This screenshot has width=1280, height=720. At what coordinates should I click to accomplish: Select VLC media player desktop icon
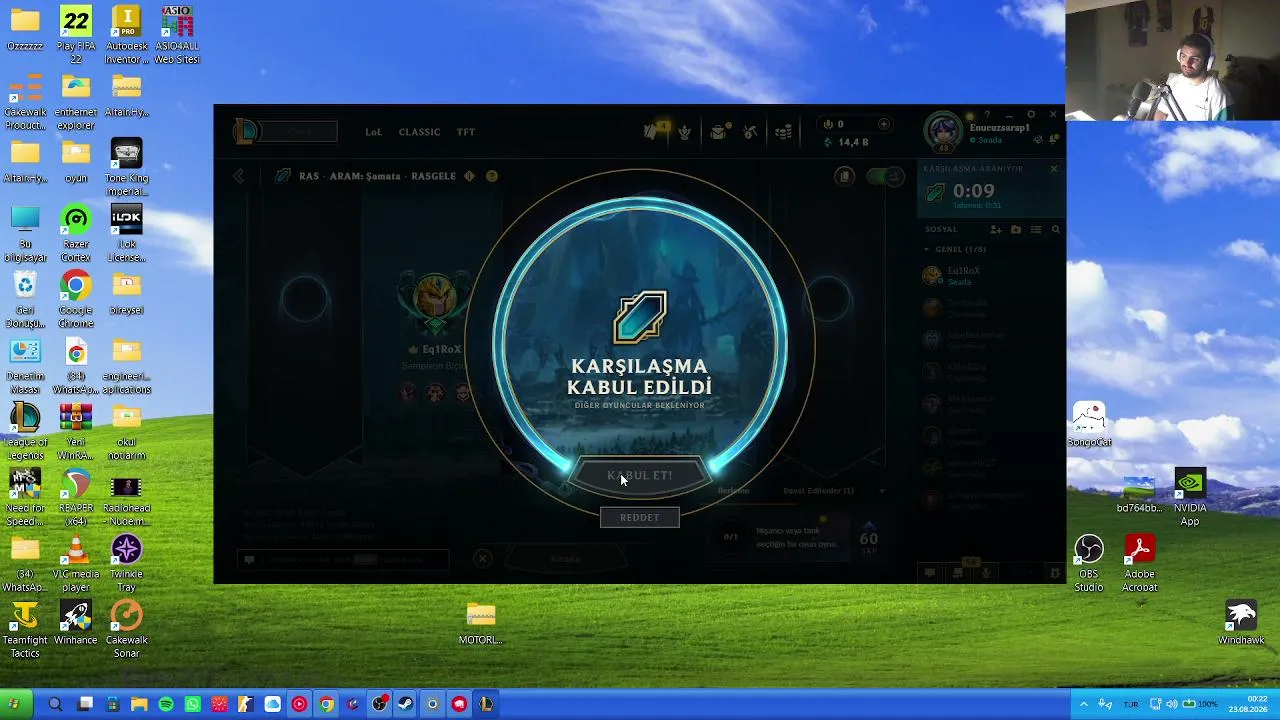76,564
